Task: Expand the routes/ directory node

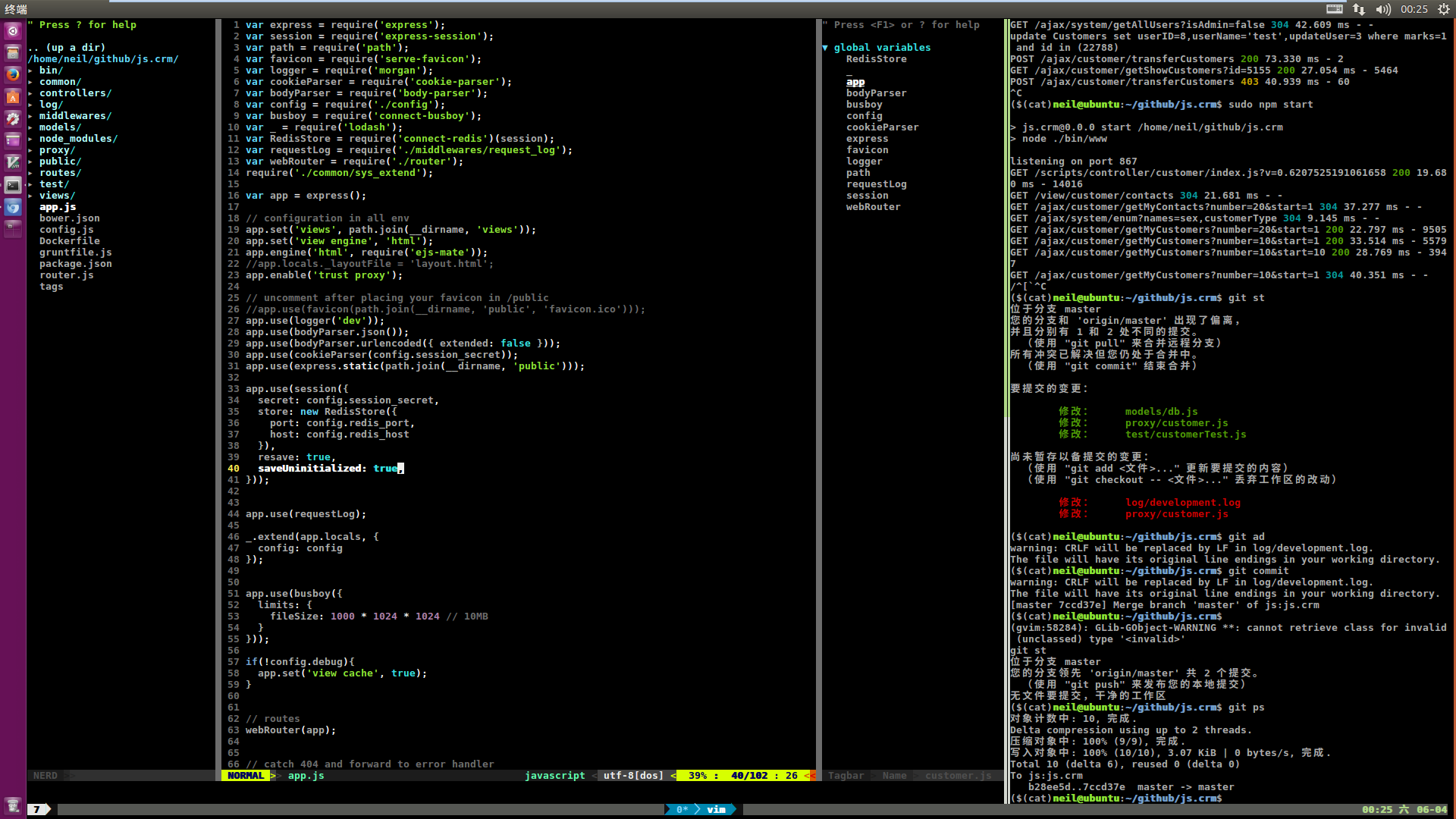Action: [60, 173]
